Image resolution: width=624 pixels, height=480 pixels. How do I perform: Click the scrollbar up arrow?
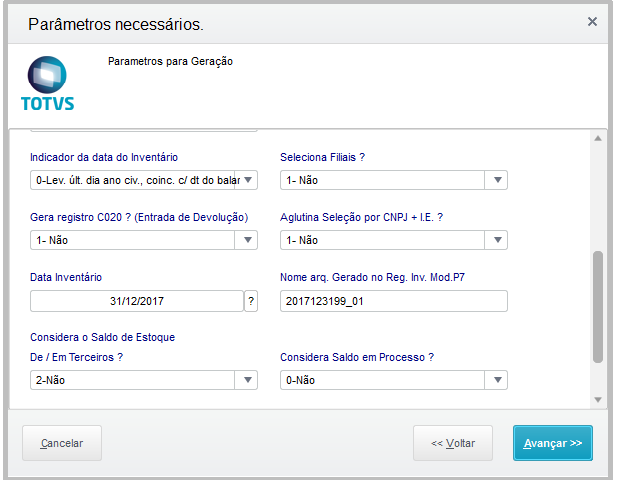[598, 138]
